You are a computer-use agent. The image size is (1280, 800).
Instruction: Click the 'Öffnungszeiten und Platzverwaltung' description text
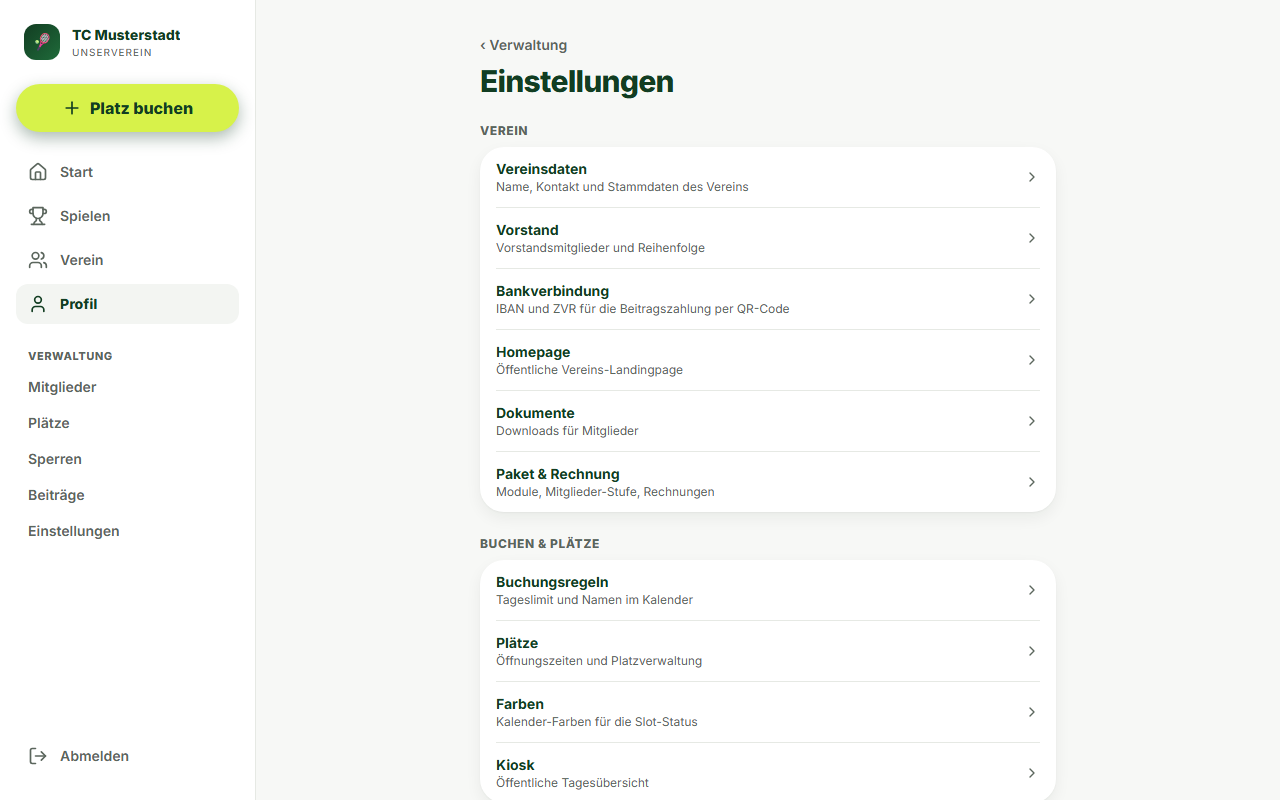point(599,661)
